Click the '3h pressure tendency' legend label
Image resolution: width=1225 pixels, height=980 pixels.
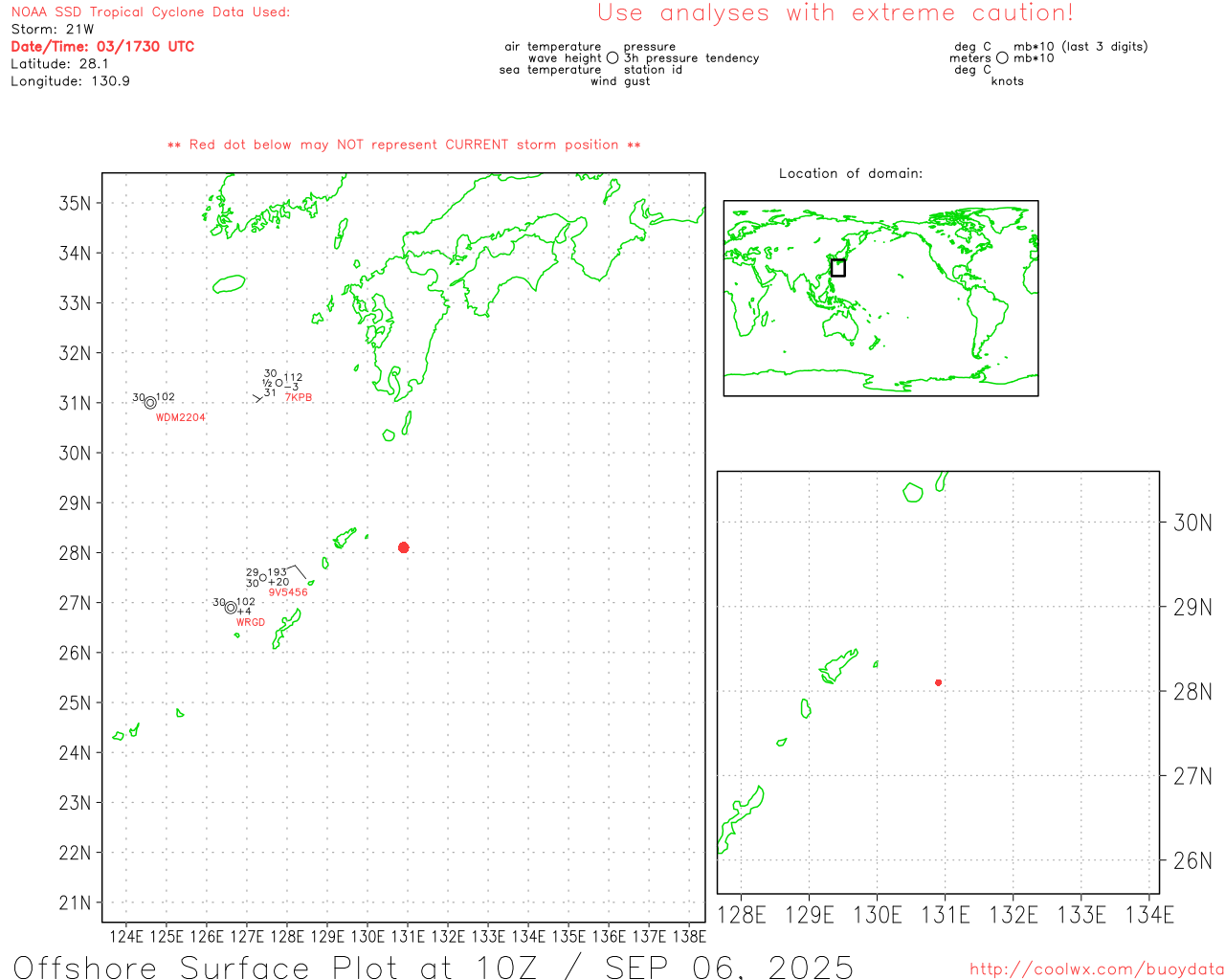tap(692, 58)
